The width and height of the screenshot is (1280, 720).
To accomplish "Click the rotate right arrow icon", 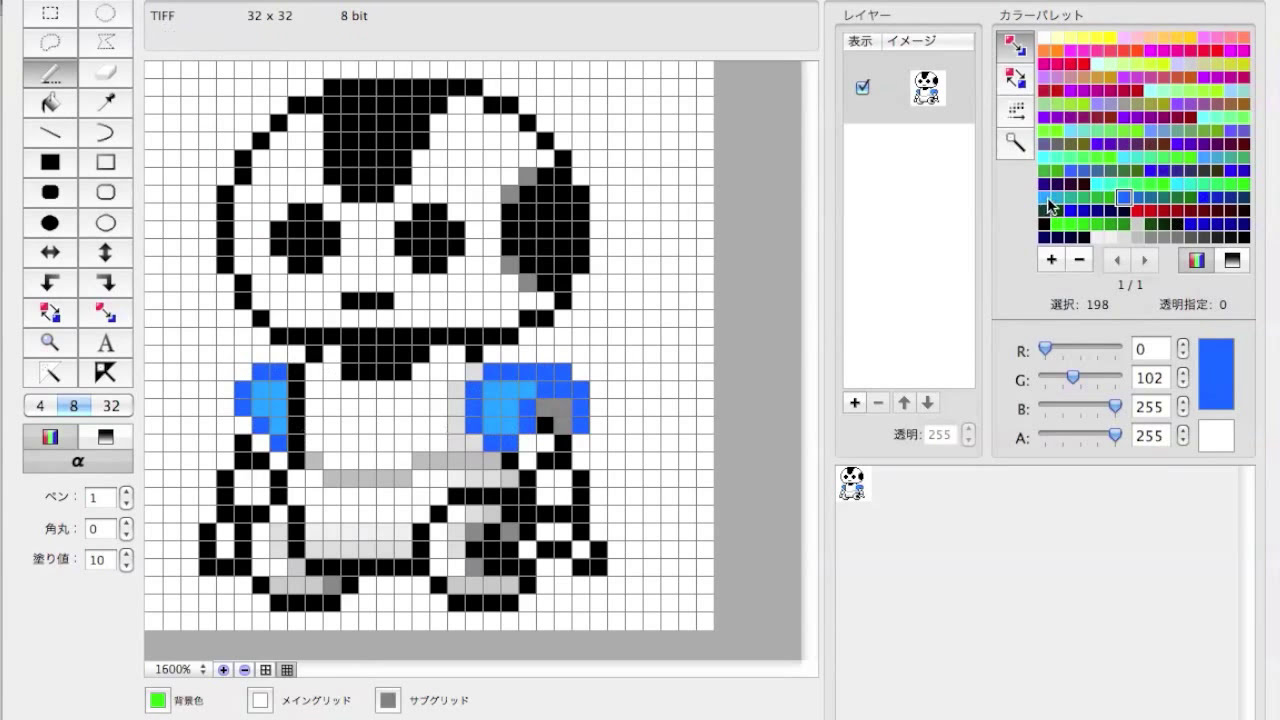I will pos(105,282).
